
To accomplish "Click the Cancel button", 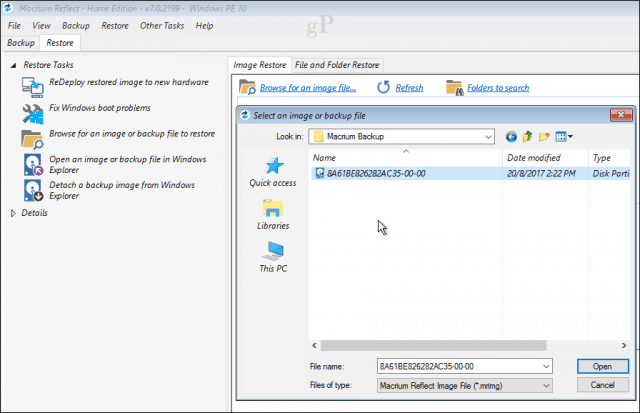I will click(x=603, y=385).
